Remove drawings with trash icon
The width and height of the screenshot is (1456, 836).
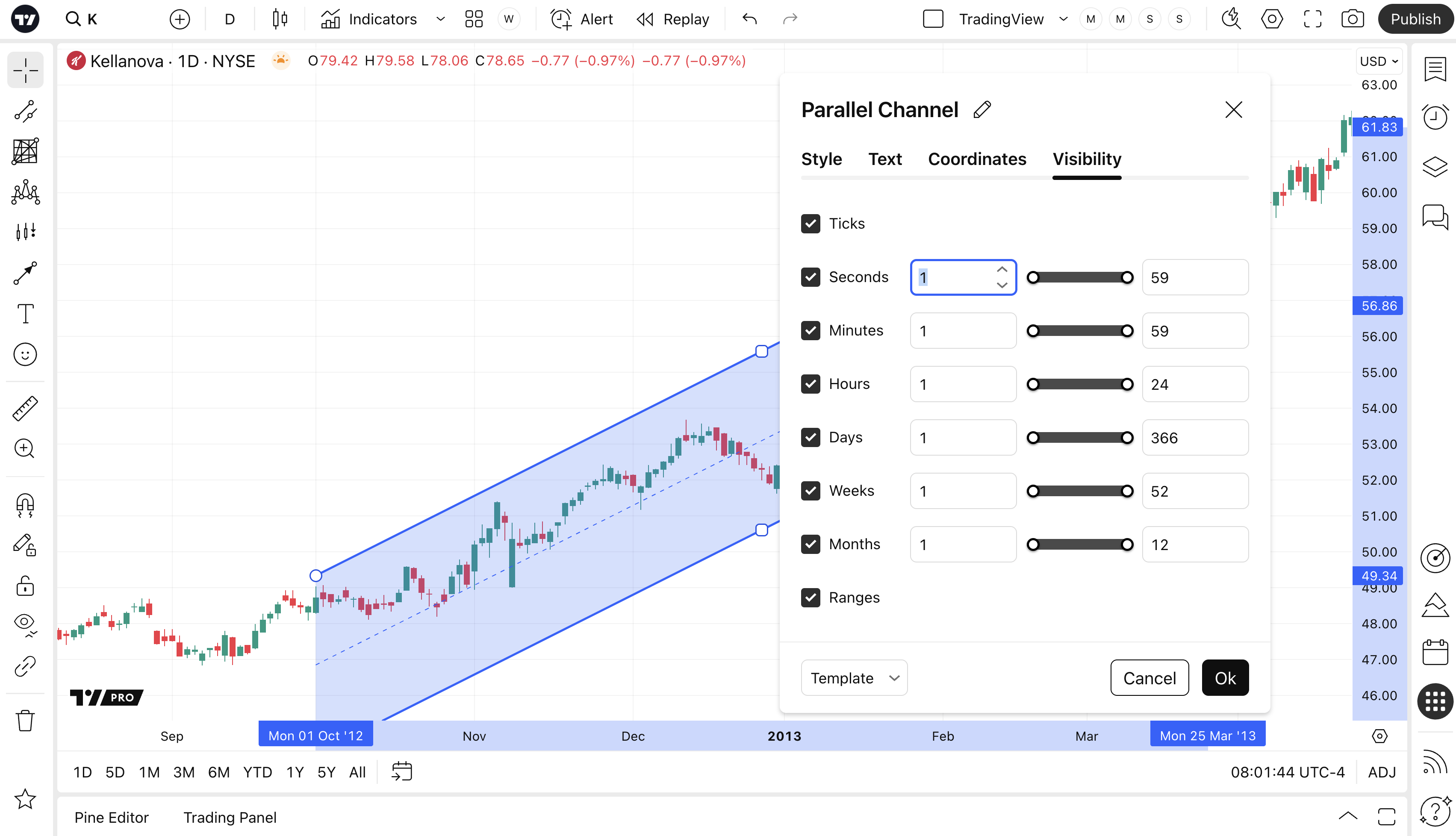(25, 721)
